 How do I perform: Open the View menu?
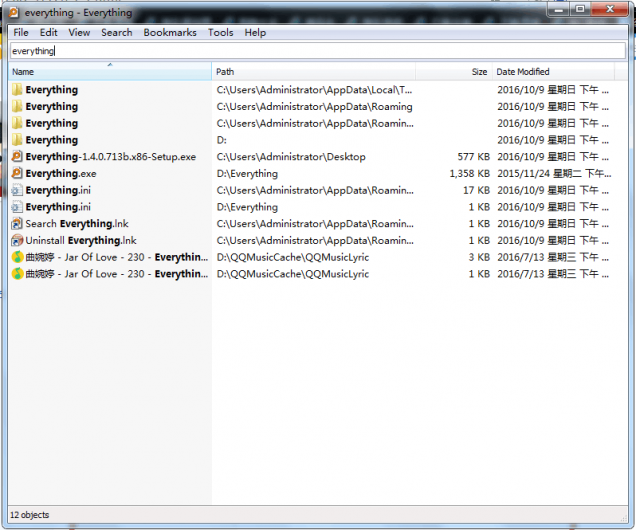(x=79, y=32)
